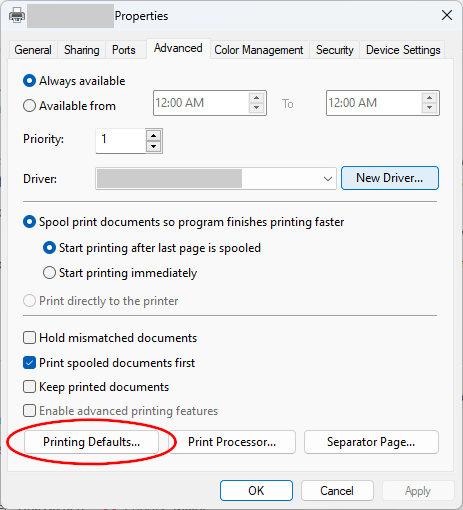The height and width of the screenshot is (510, 463).
Task: Click the Available from start time field
Action: point(201,103)
